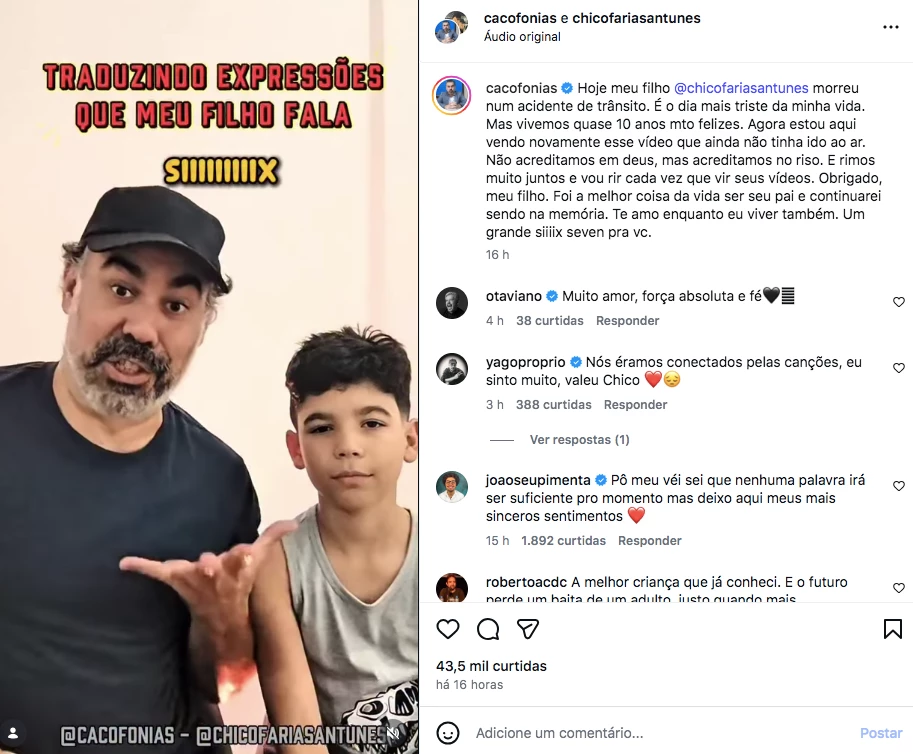Open the comment bubble icon
913x754 pixels.
click(487, 629)
